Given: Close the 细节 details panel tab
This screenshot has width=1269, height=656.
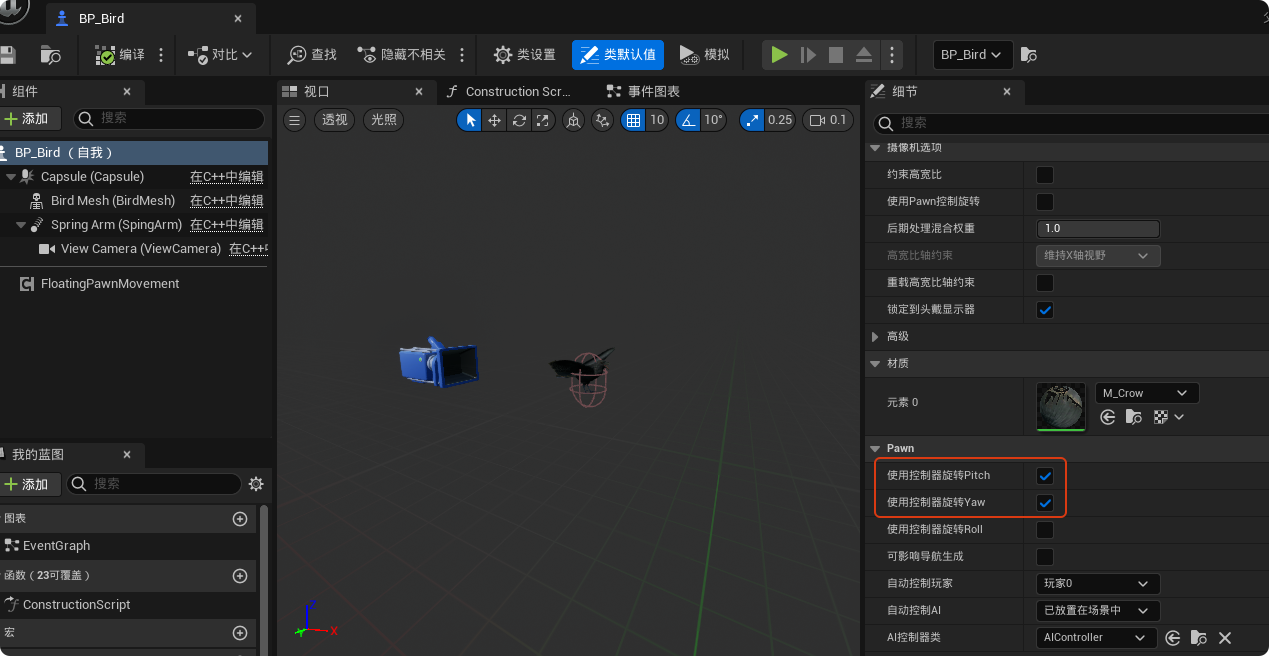Looking at the screenshot, I should click(x=1006, y=91).
